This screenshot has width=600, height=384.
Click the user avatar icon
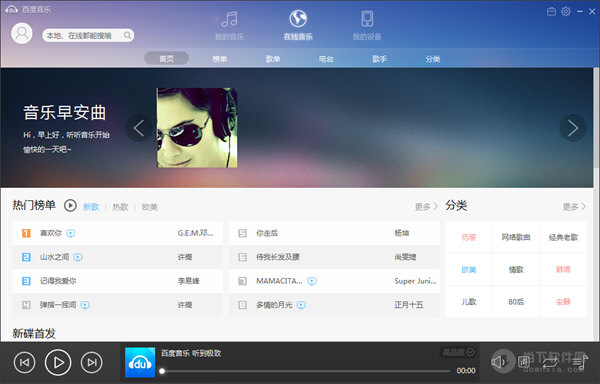[x=22, y=33]
